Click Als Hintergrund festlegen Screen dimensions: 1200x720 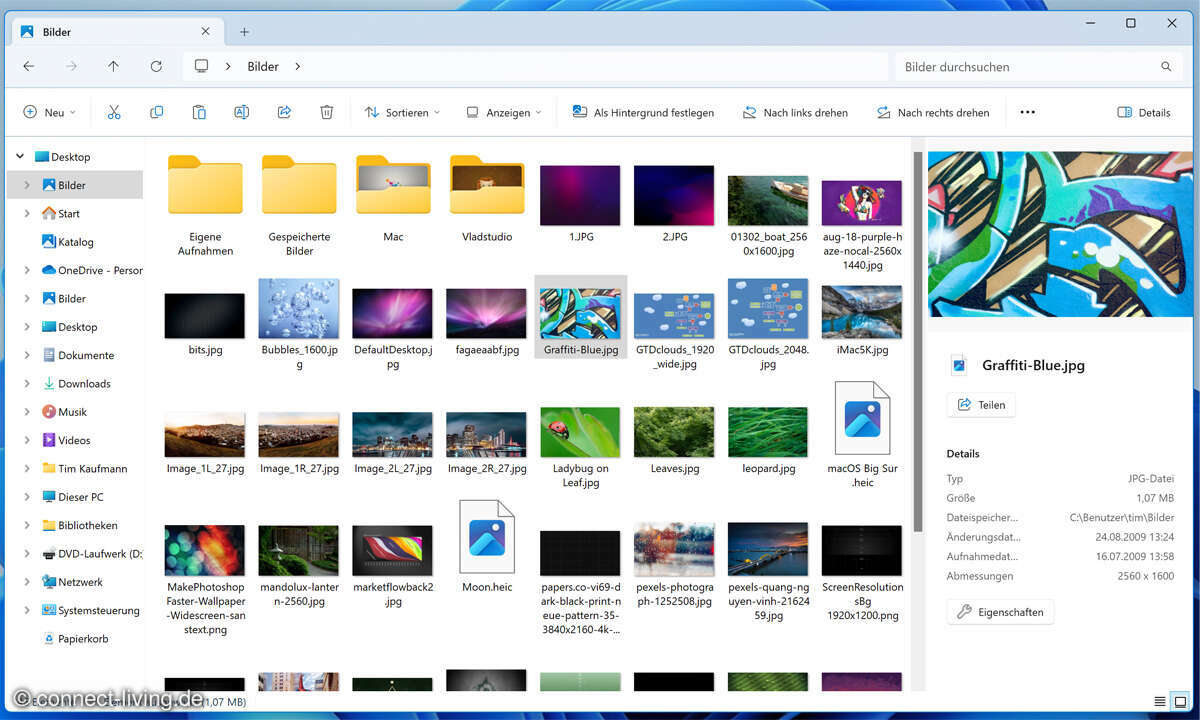(x=643, y=112)
